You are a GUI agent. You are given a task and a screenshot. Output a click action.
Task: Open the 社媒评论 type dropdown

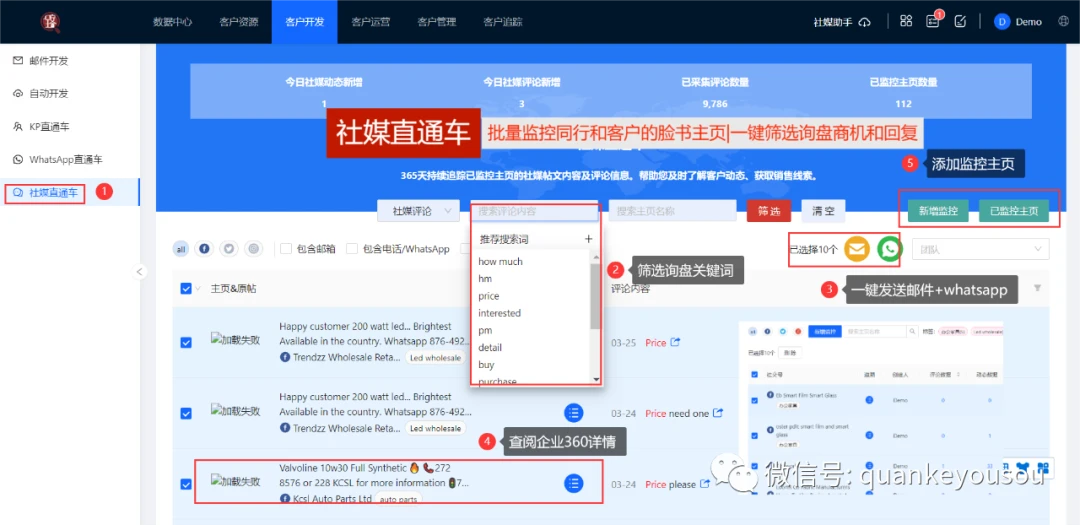(x=418, y=211)
